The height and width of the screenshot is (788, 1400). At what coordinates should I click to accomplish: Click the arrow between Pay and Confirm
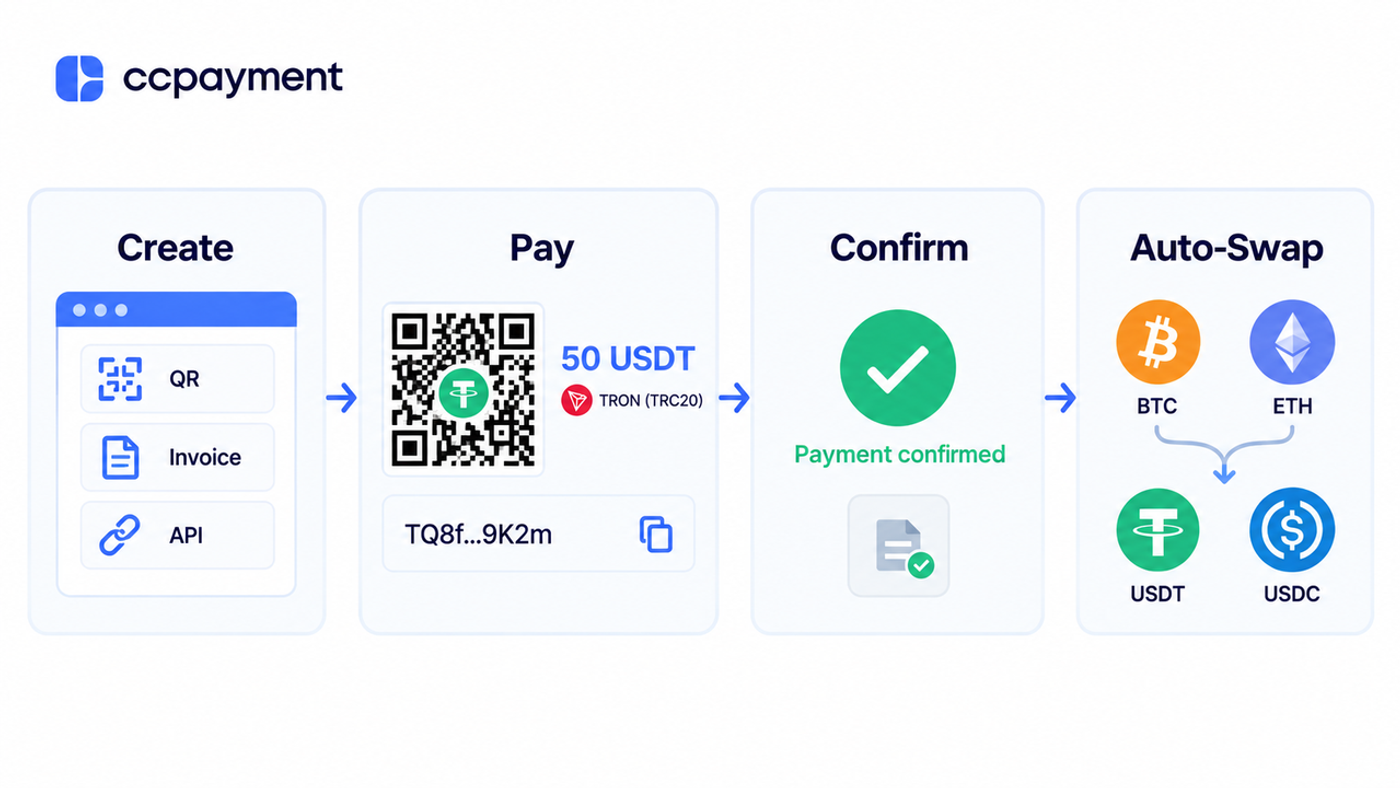click(735, 399)
